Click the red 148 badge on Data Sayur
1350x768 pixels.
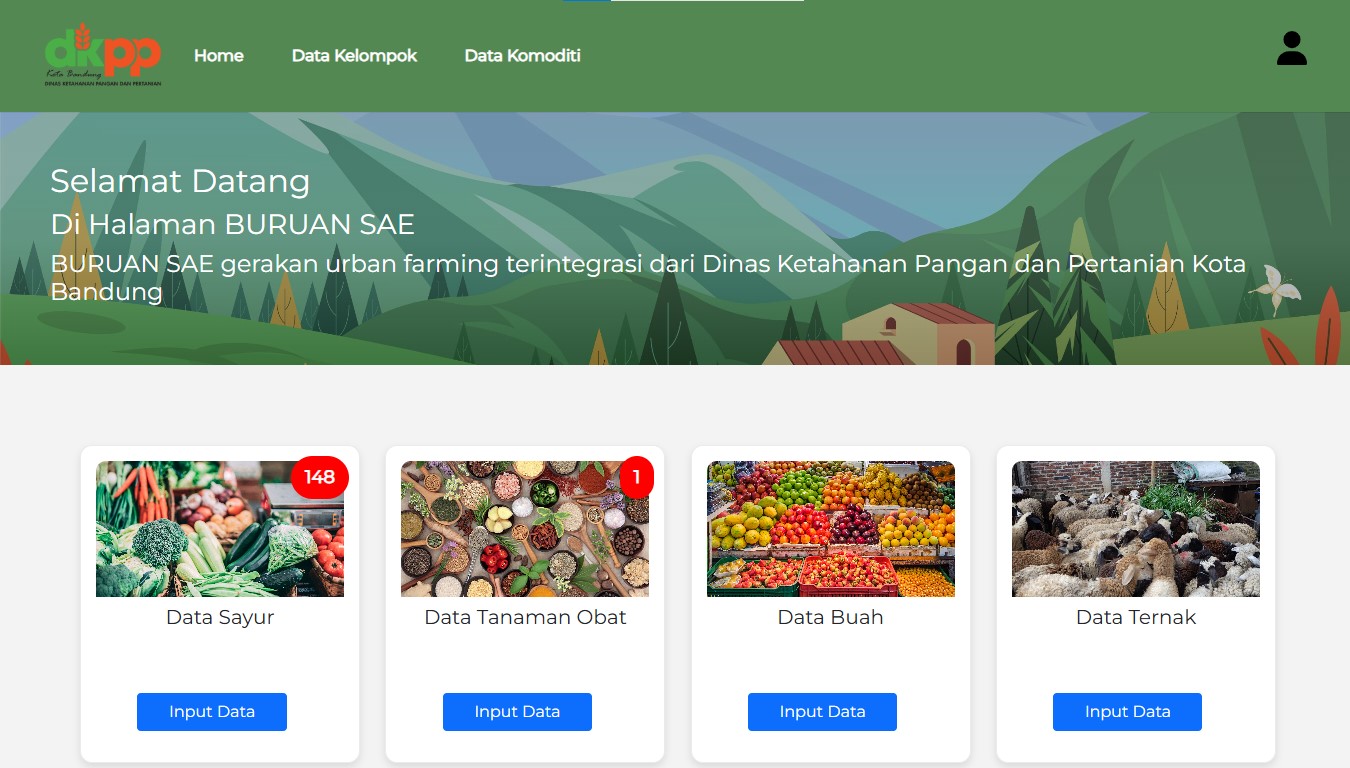320,477
